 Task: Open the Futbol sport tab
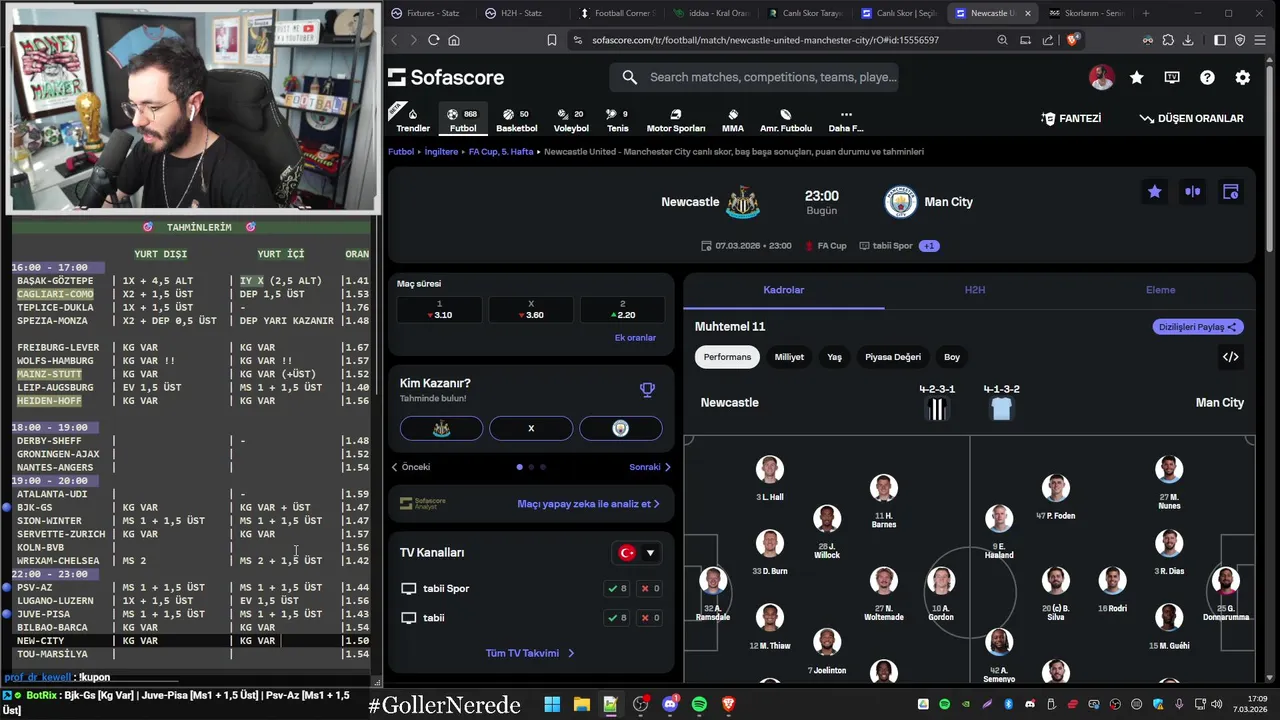click(463, 120)
